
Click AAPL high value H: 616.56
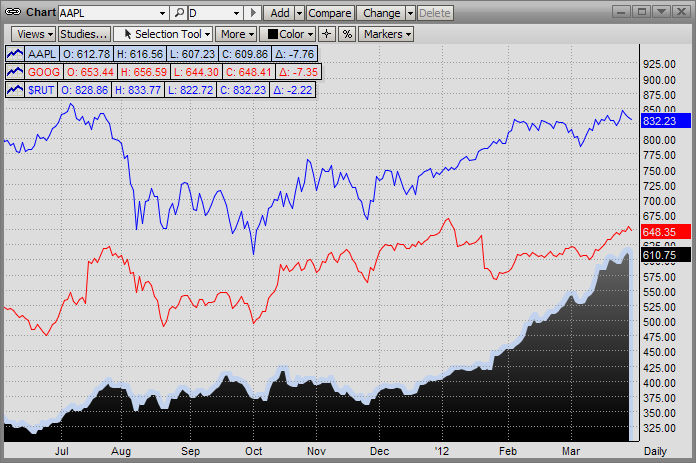click(x=140, y=54)
